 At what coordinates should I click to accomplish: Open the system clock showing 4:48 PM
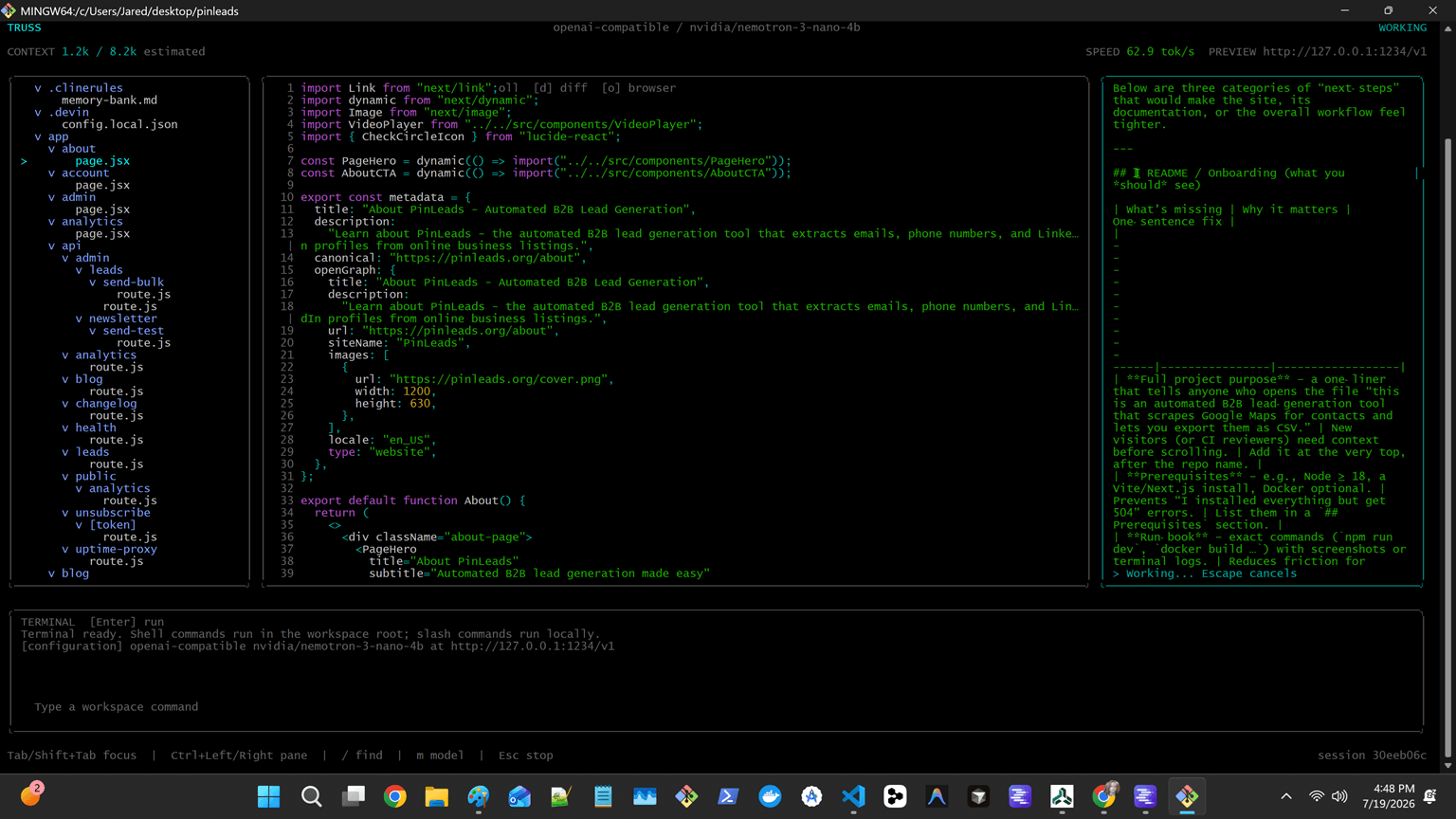pyautogui.click(x=1388, y=796)
